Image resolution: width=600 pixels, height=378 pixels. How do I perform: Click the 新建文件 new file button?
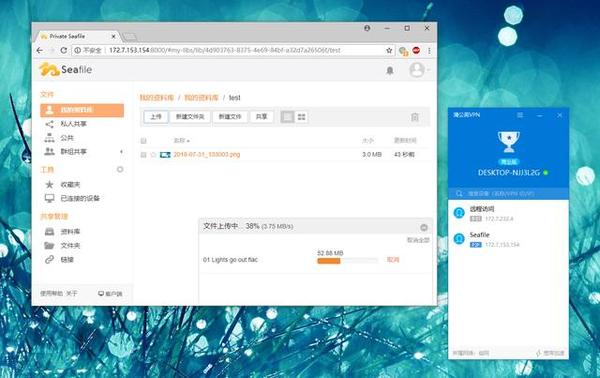(230, 117)
